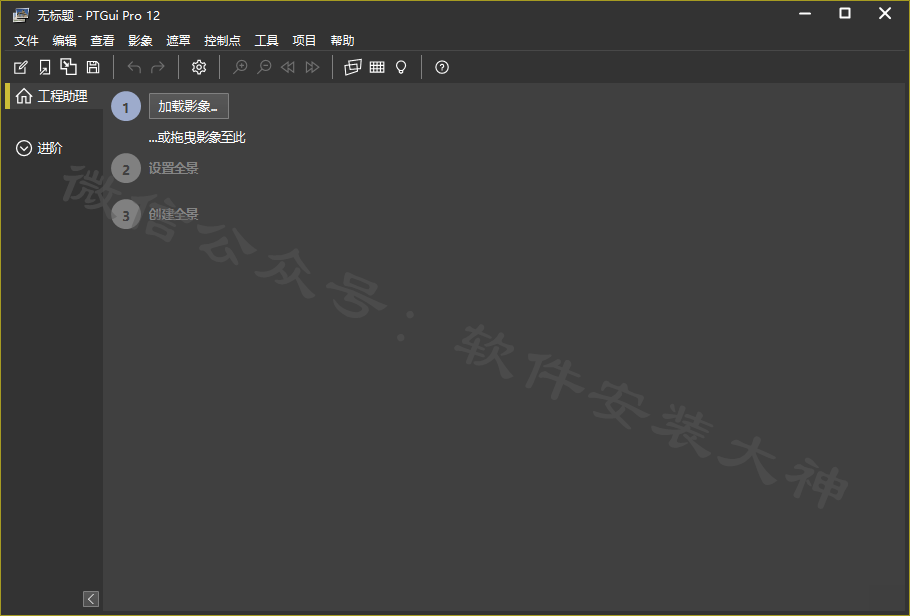910x616 pixels.
Task: Click the 创建全景 step label
Action: [174, 214]
